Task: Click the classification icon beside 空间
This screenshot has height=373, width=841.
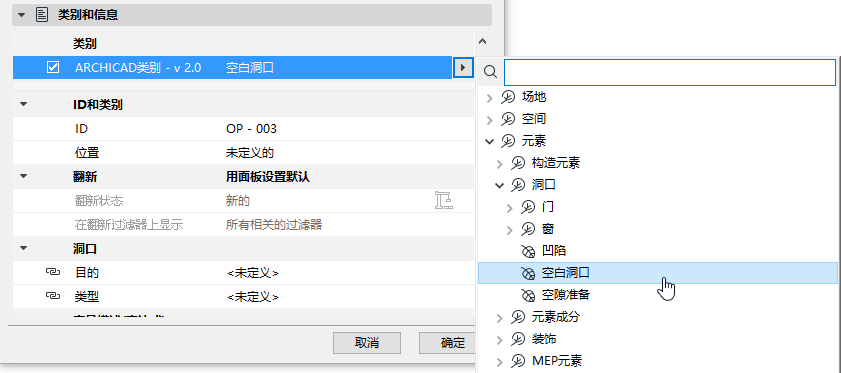Action: (x=508, y=119)
